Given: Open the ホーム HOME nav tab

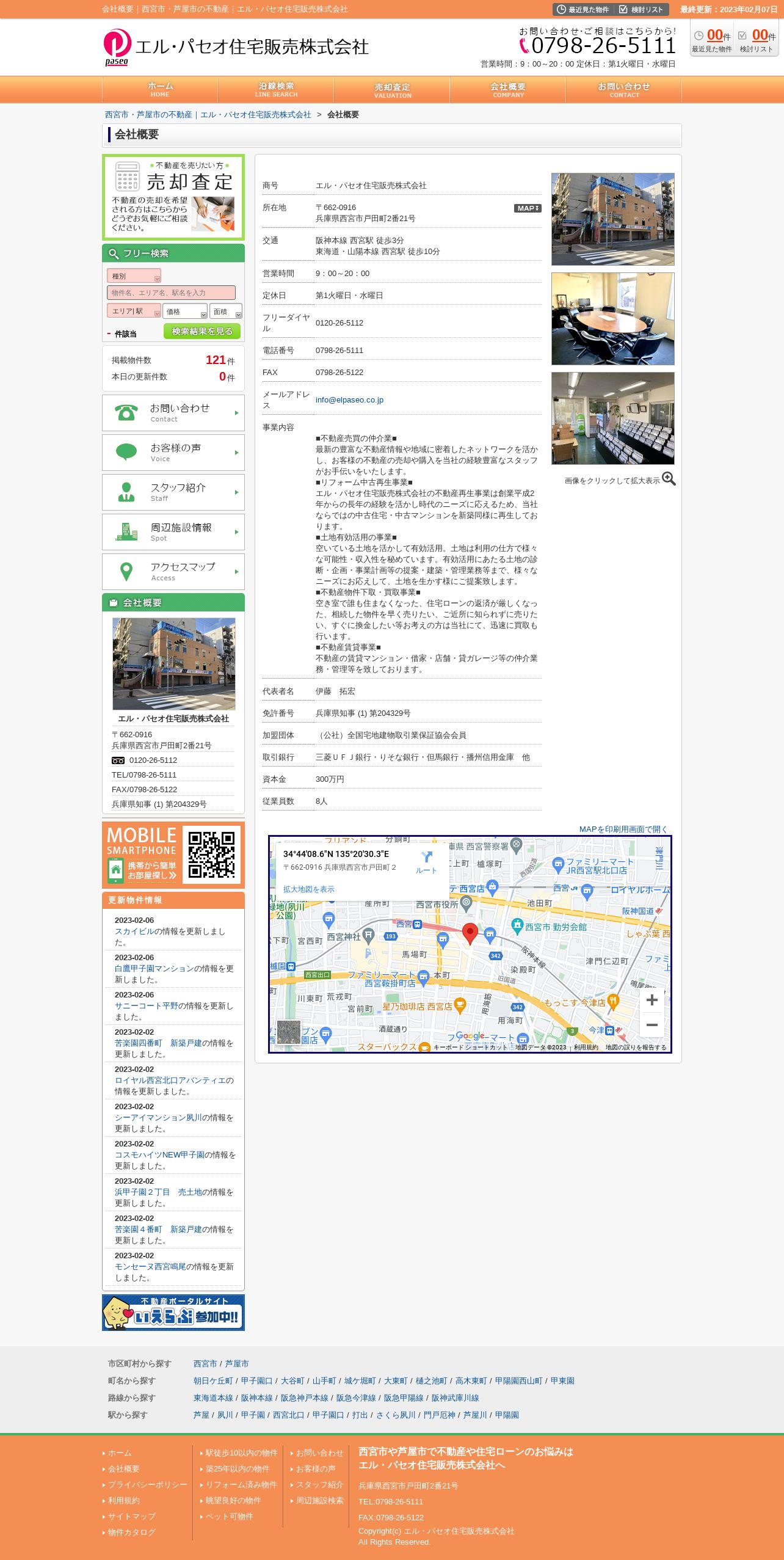Looking at the screenshot, I should [160, 89].
